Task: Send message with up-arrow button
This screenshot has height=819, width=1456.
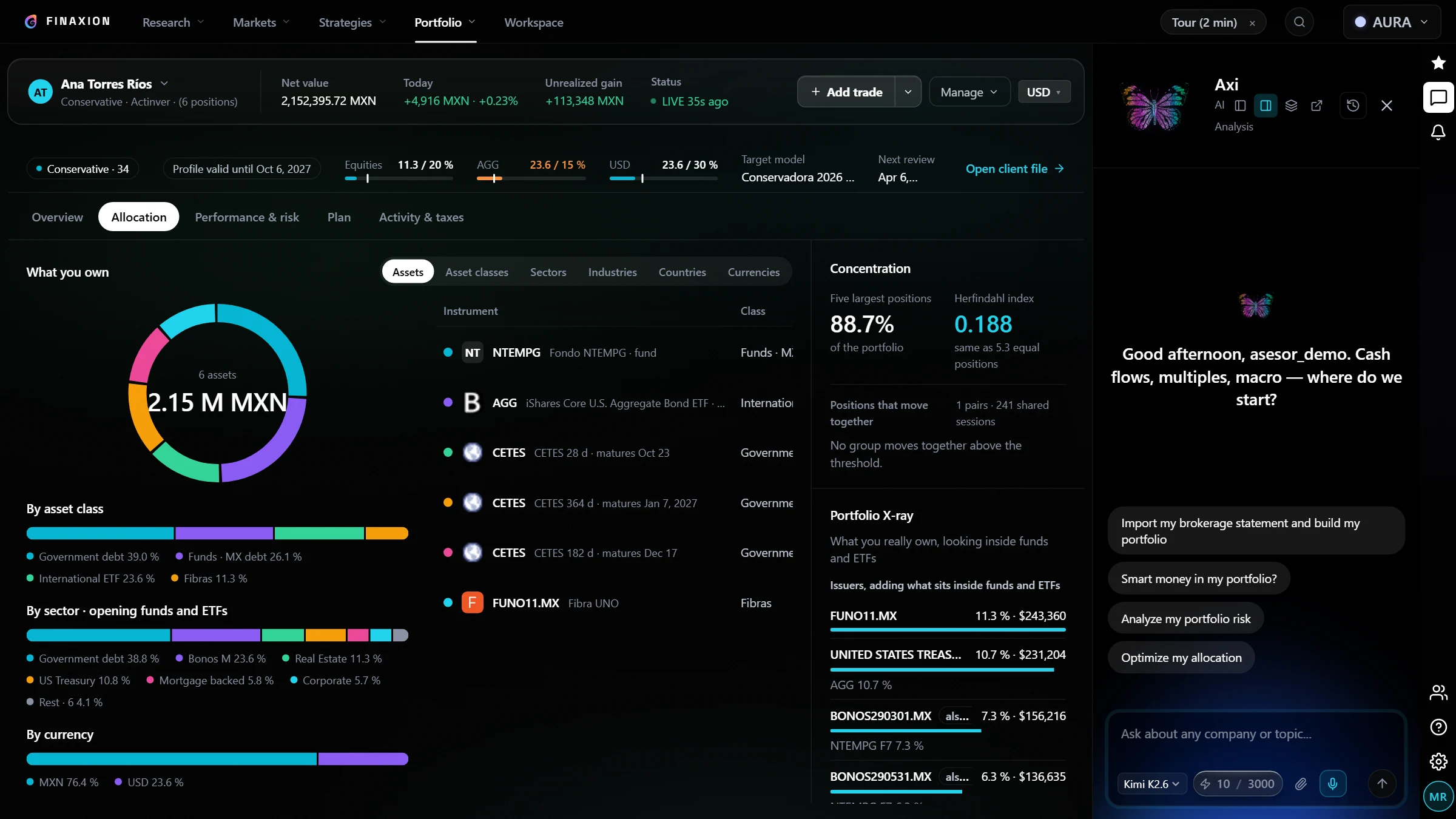Action: point(1382,784)
